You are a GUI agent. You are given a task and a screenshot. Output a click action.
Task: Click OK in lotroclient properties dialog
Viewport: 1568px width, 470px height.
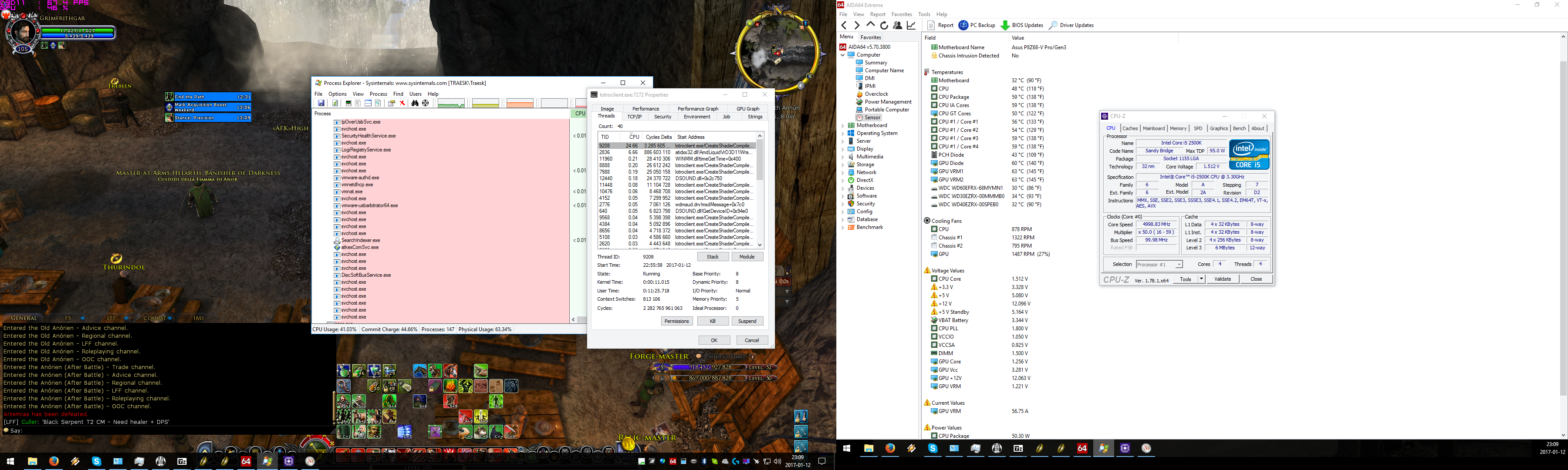714,340
